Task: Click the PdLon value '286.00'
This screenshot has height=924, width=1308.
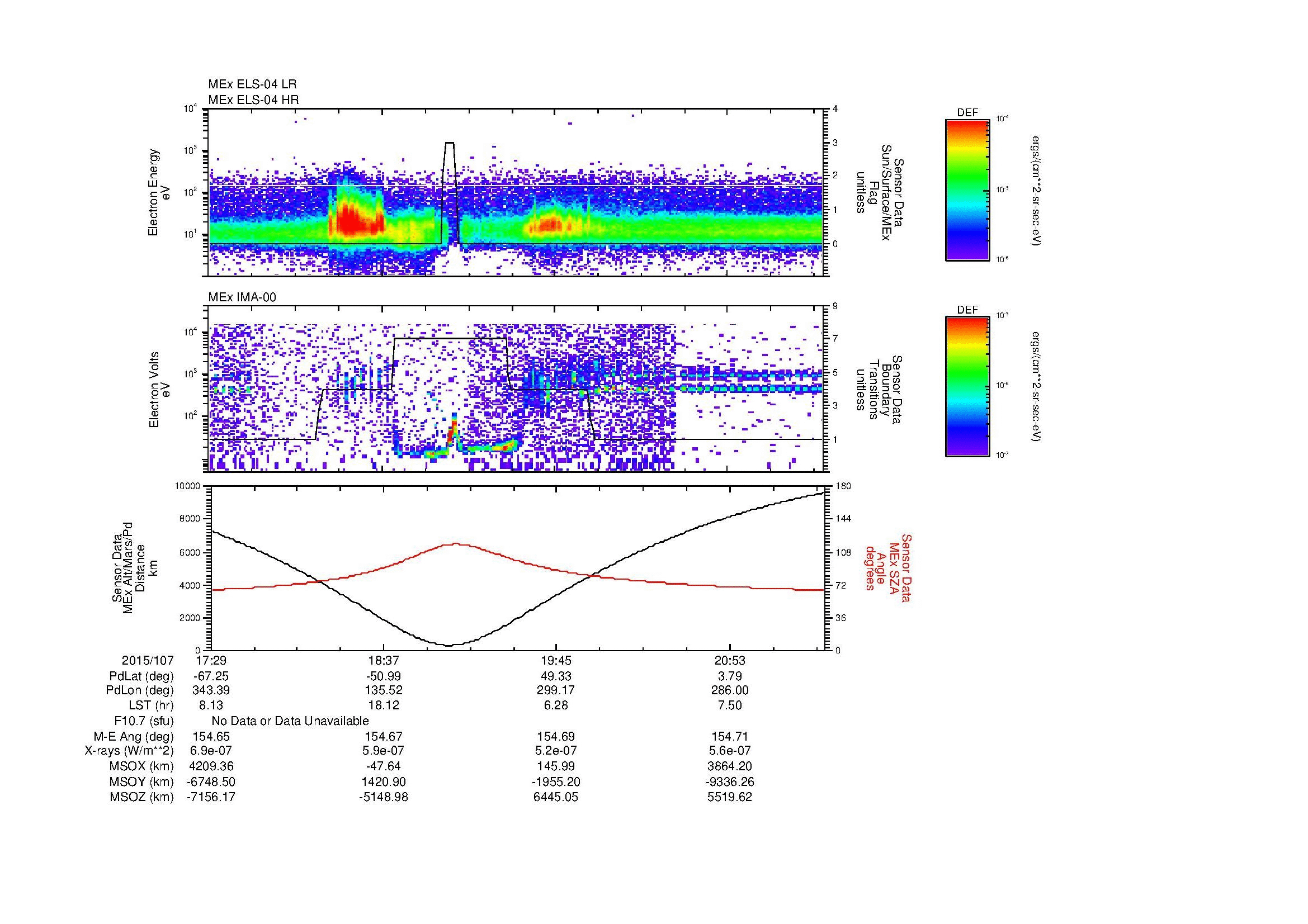Action: click(x=730, y=690)
